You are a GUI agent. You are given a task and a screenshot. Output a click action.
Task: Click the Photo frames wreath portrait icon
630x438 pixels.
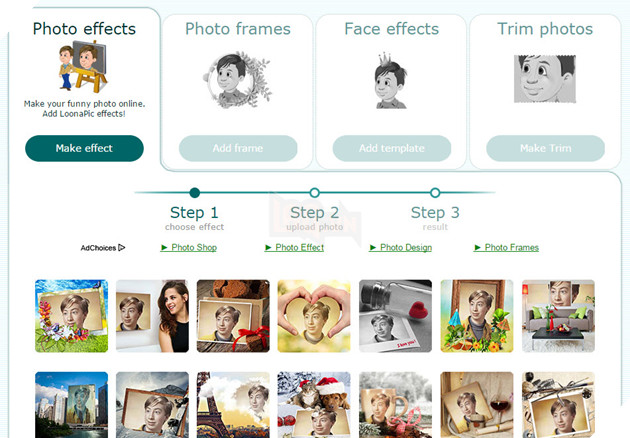click(x=238, y=79)
